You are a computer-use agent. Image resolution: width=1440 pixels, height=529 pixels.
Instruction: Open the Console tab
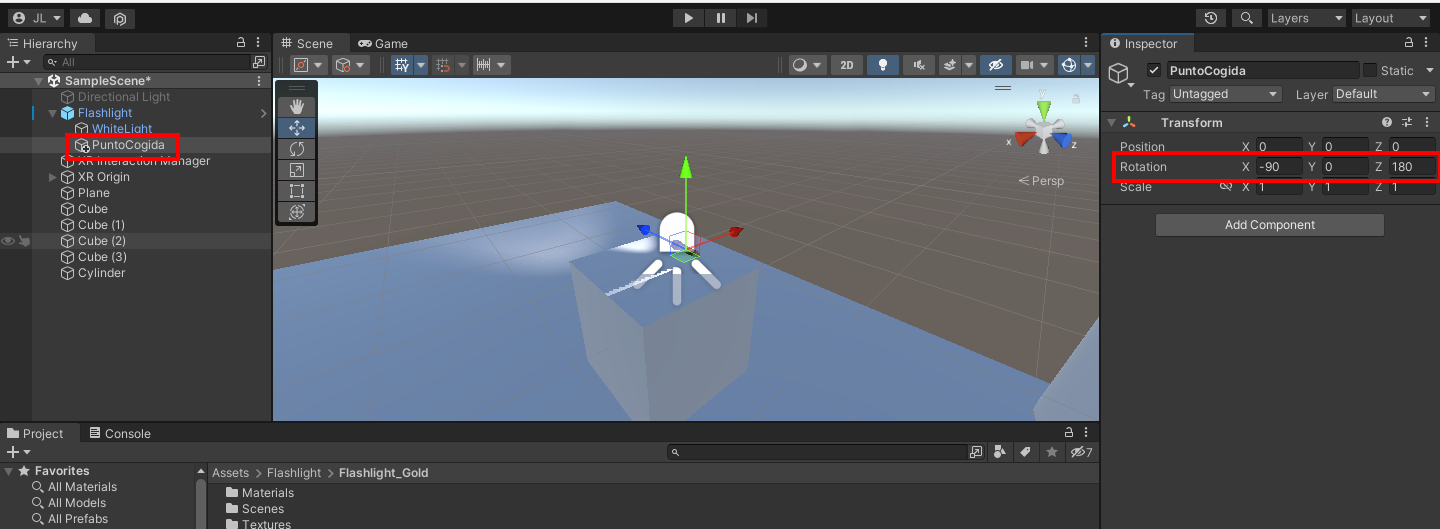[x=120, y=433]
